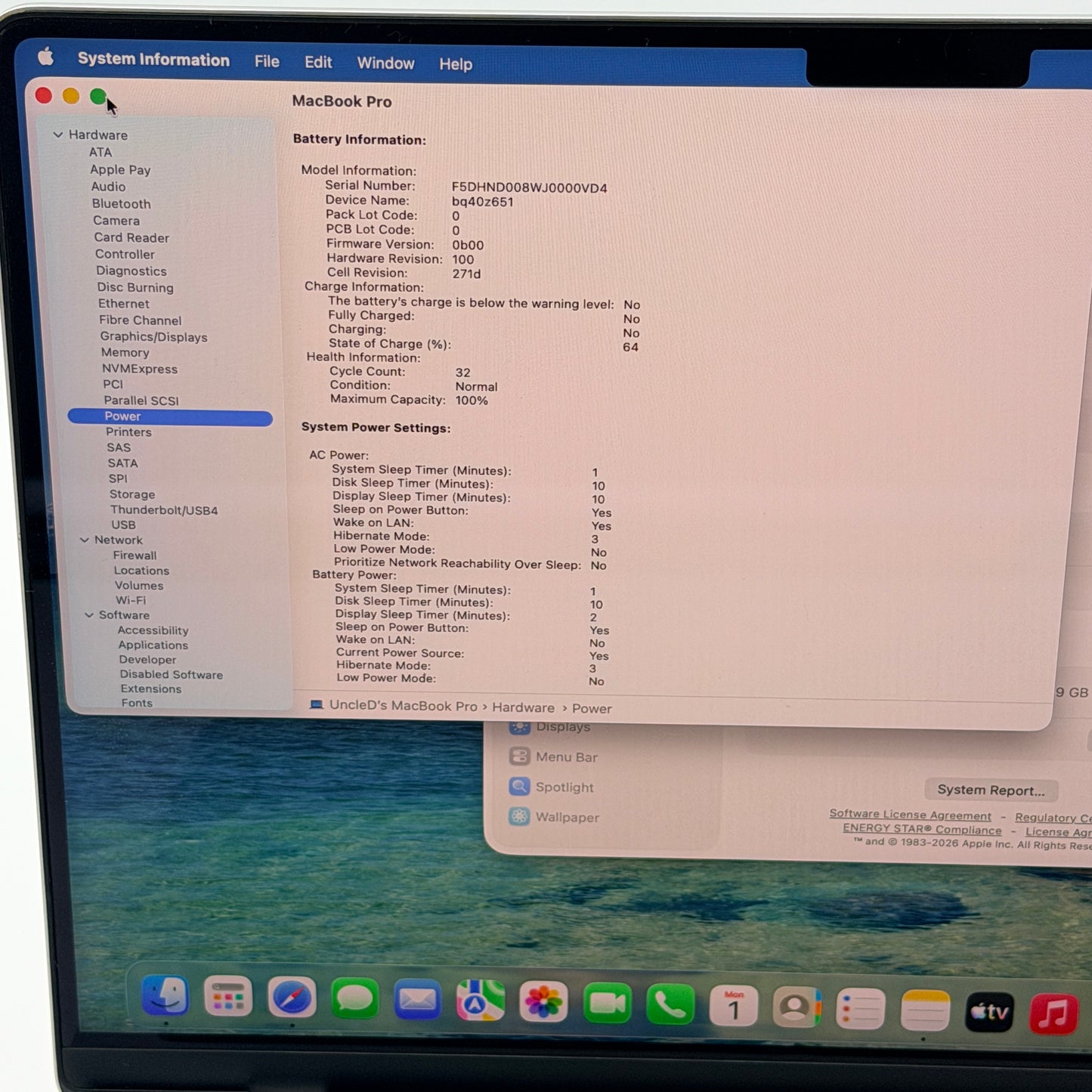Select ATA in the sidebar
This screenshot has height=1092, width=1092.
click(101, 152)
